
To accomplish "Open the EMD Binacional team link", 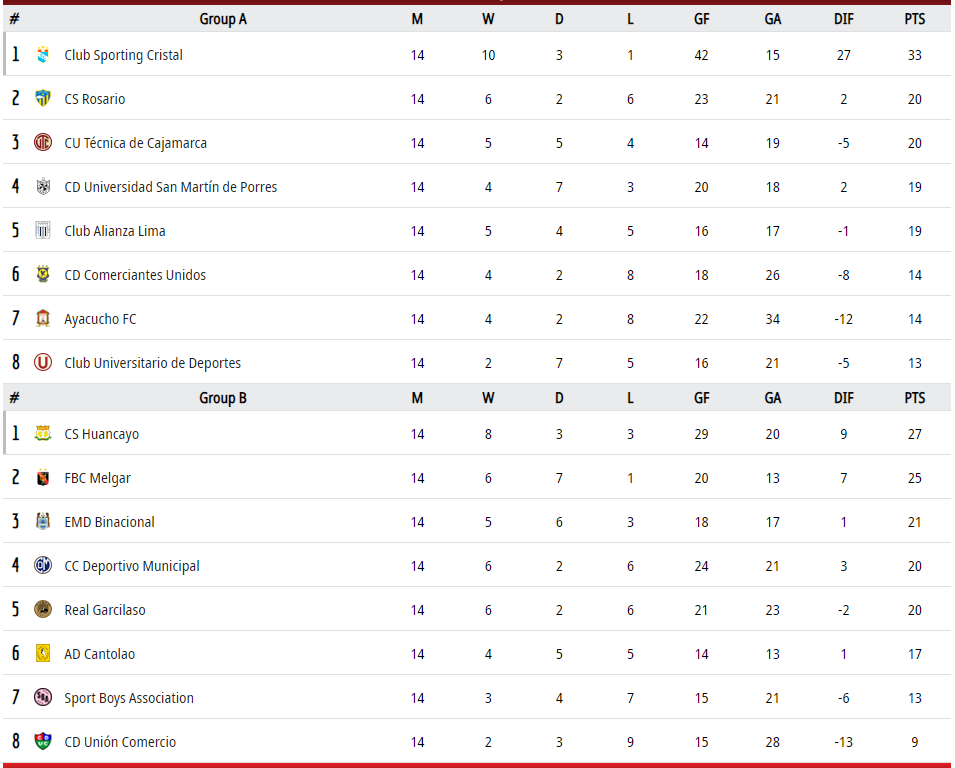I will 110,522.
